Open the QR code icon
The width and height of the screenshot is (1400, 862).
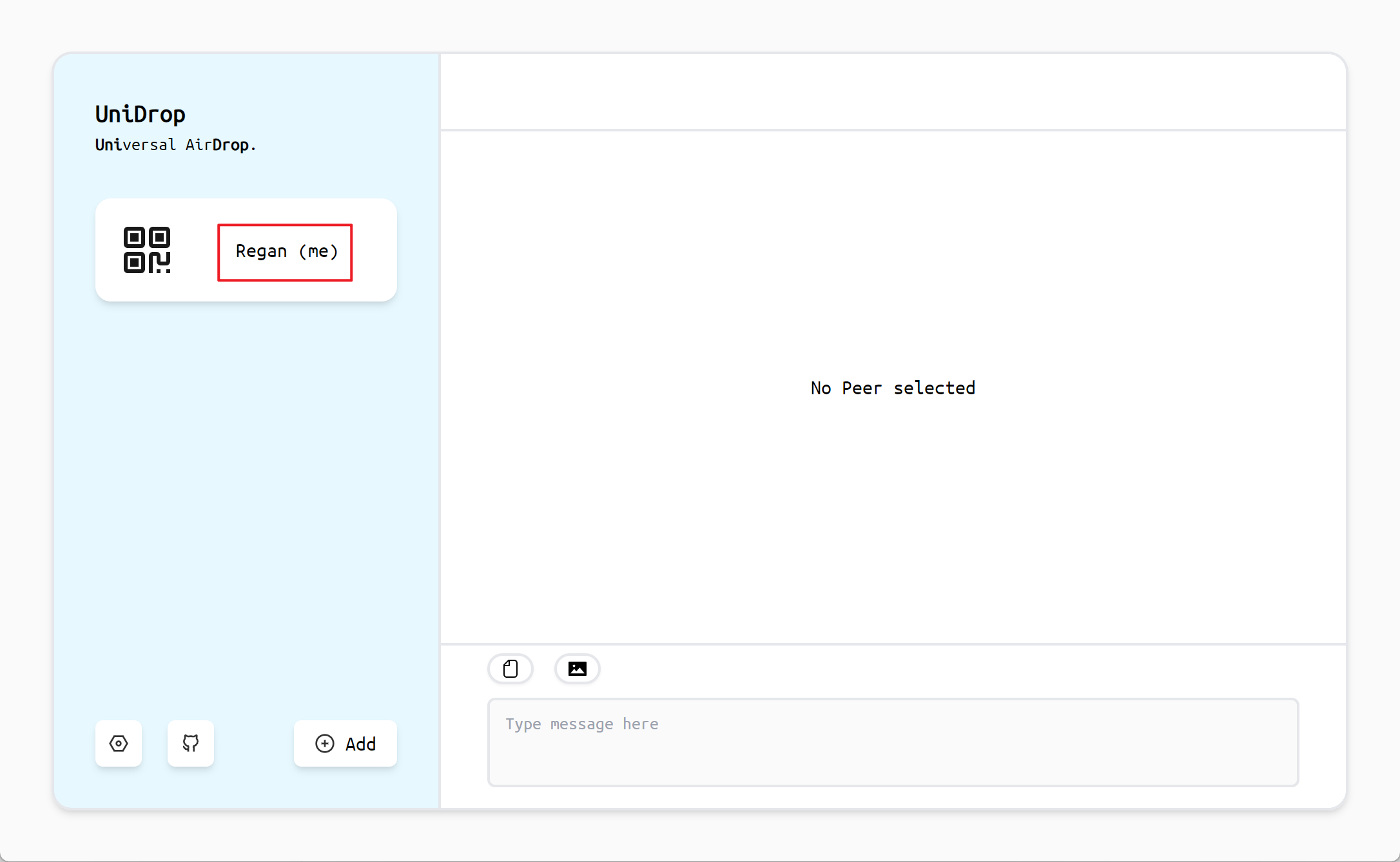147,250
